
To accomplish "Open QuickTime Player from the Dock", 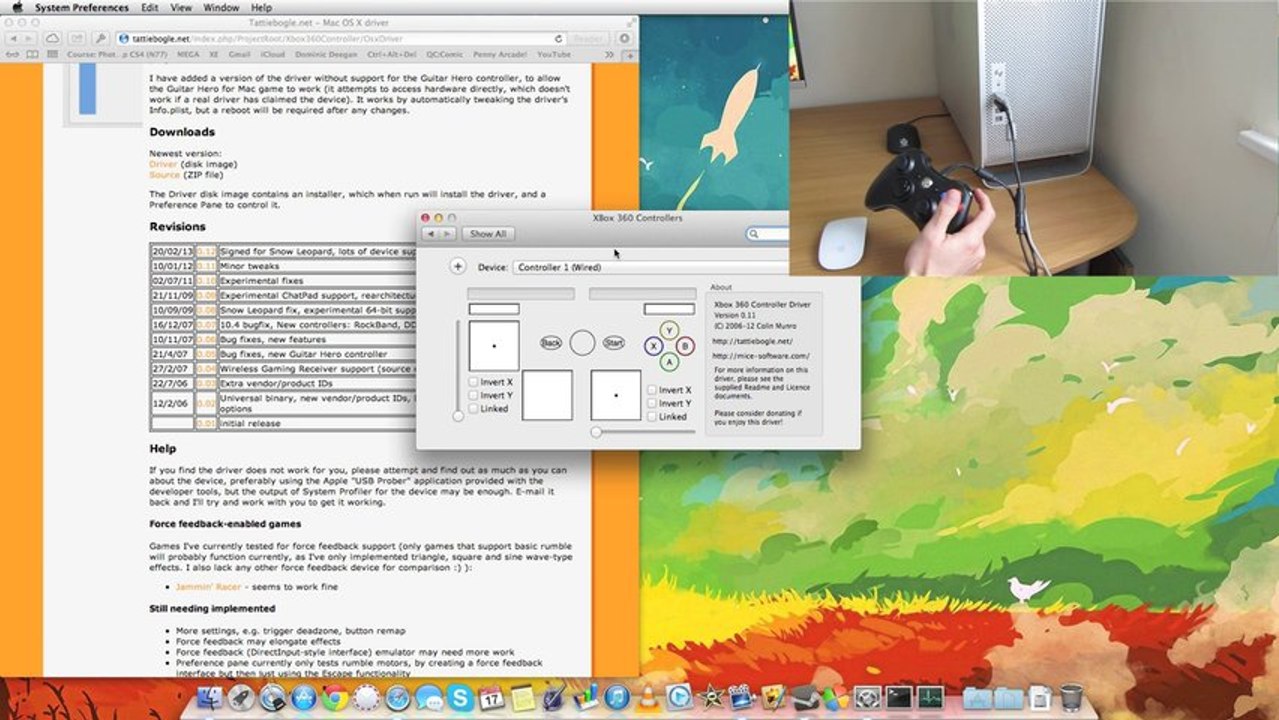I will 679,697.
